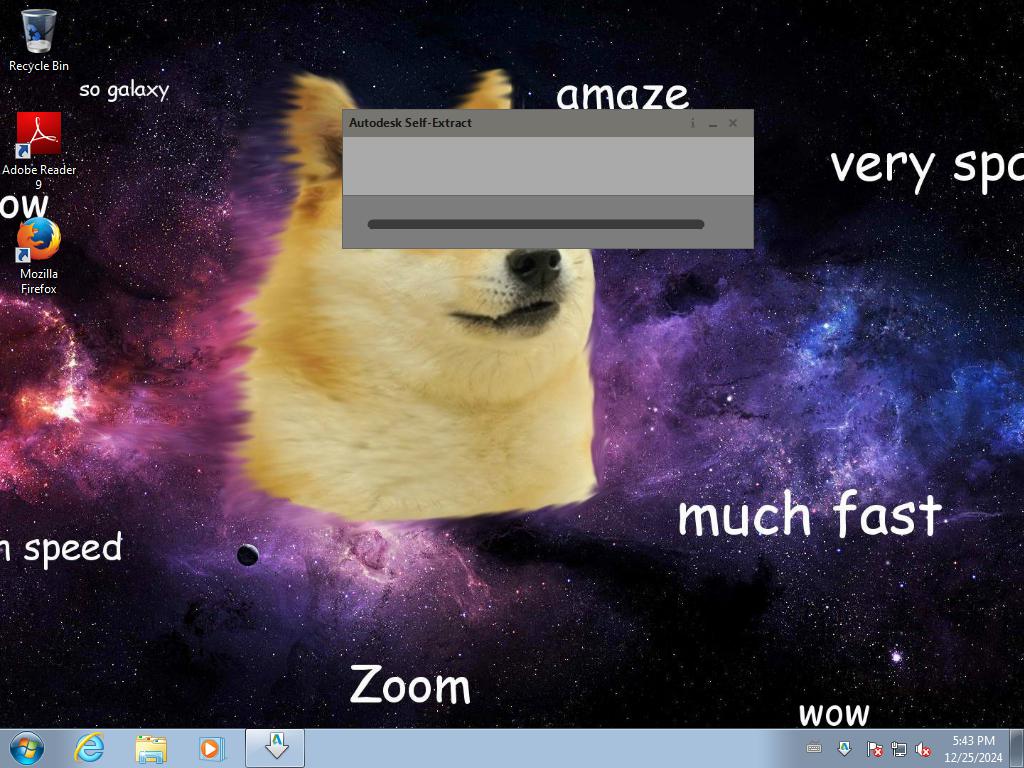Open the Windows Start menu orb
1024x768 pixels.
27,748
